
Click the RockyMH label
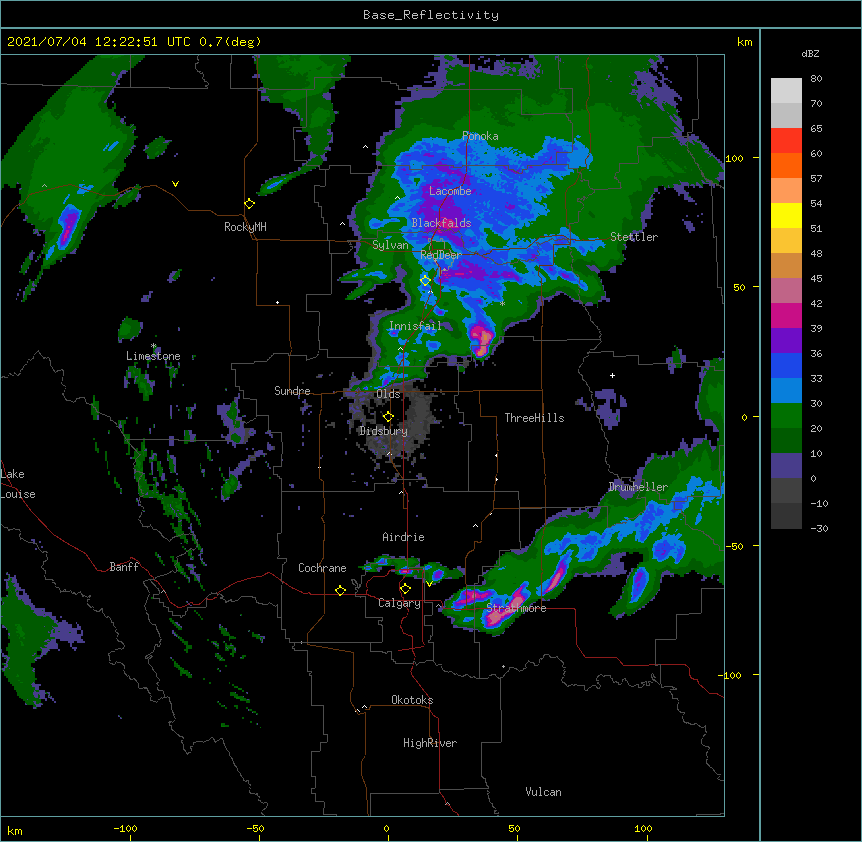(x=245, y=227)
